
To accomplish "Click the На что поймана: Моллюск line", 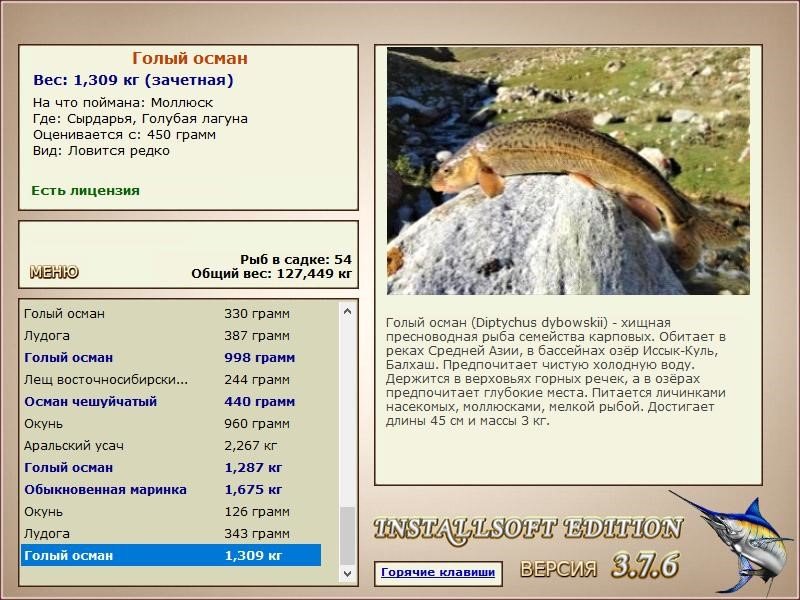I will pyautogui.click(x=123, y=103).
